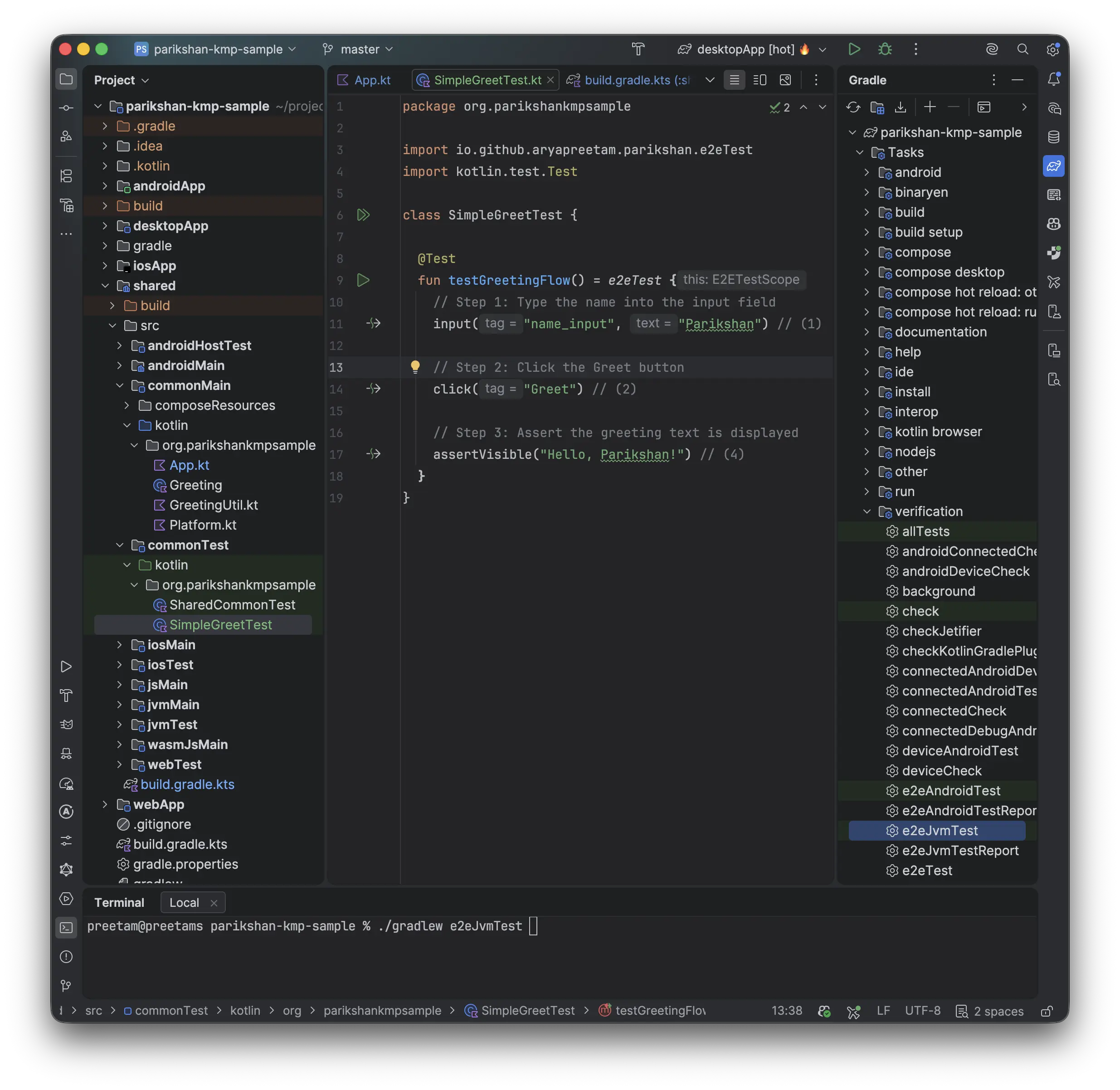Switch to editor-only view mode
This screenshot has width=1120, height=1090.
click(x=734, y=80)
